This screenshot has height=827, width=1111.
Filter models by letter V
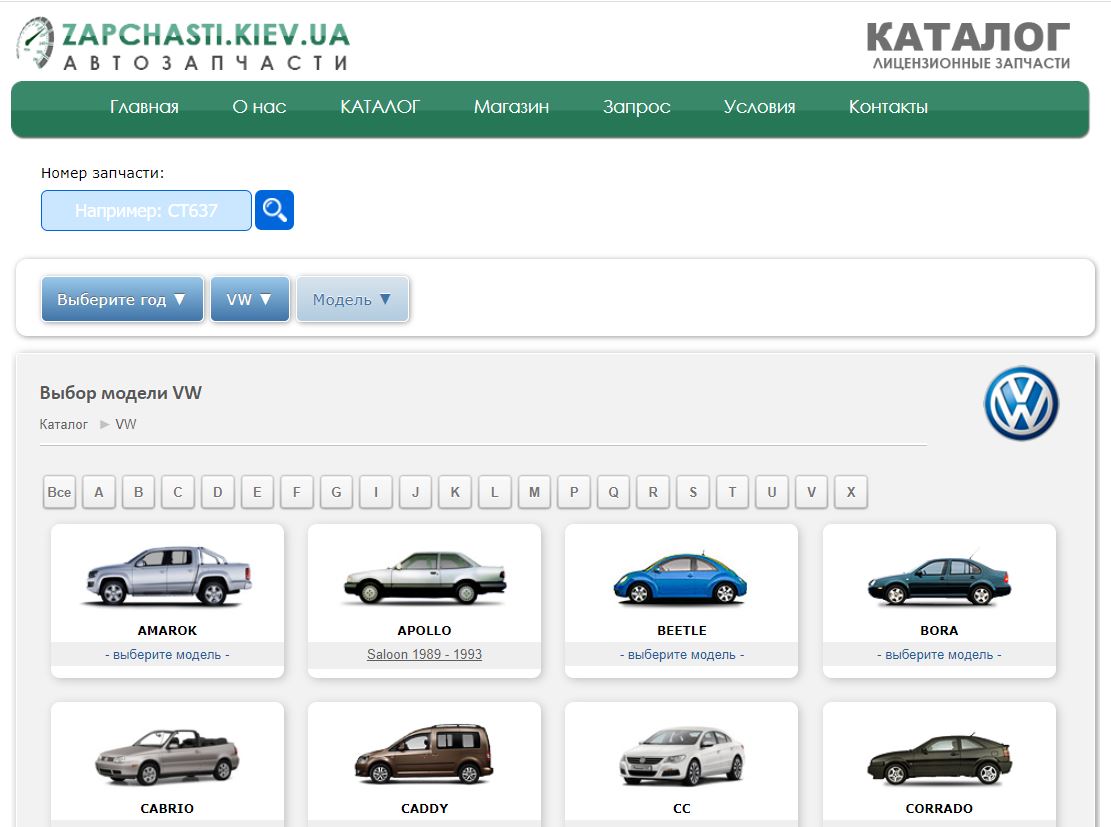tap(812, 492)
